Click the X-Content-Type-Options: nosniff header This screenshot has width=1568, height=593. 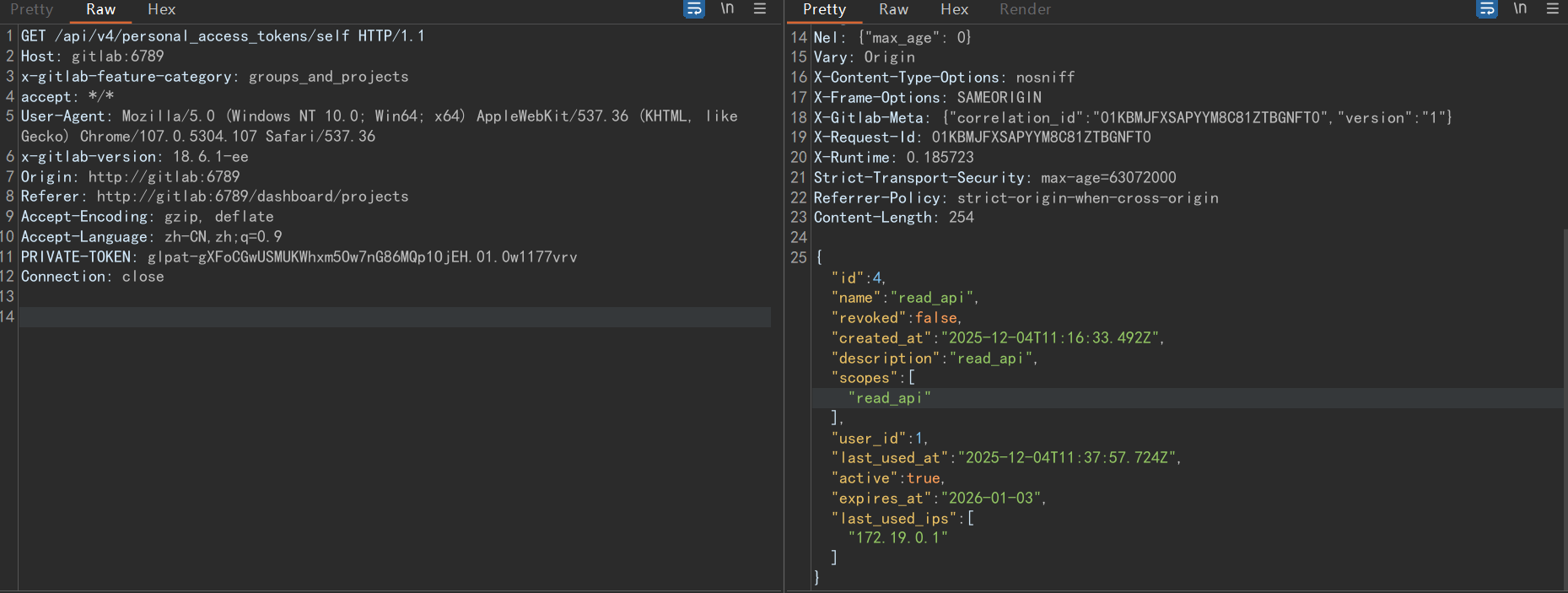click(945, 78)
